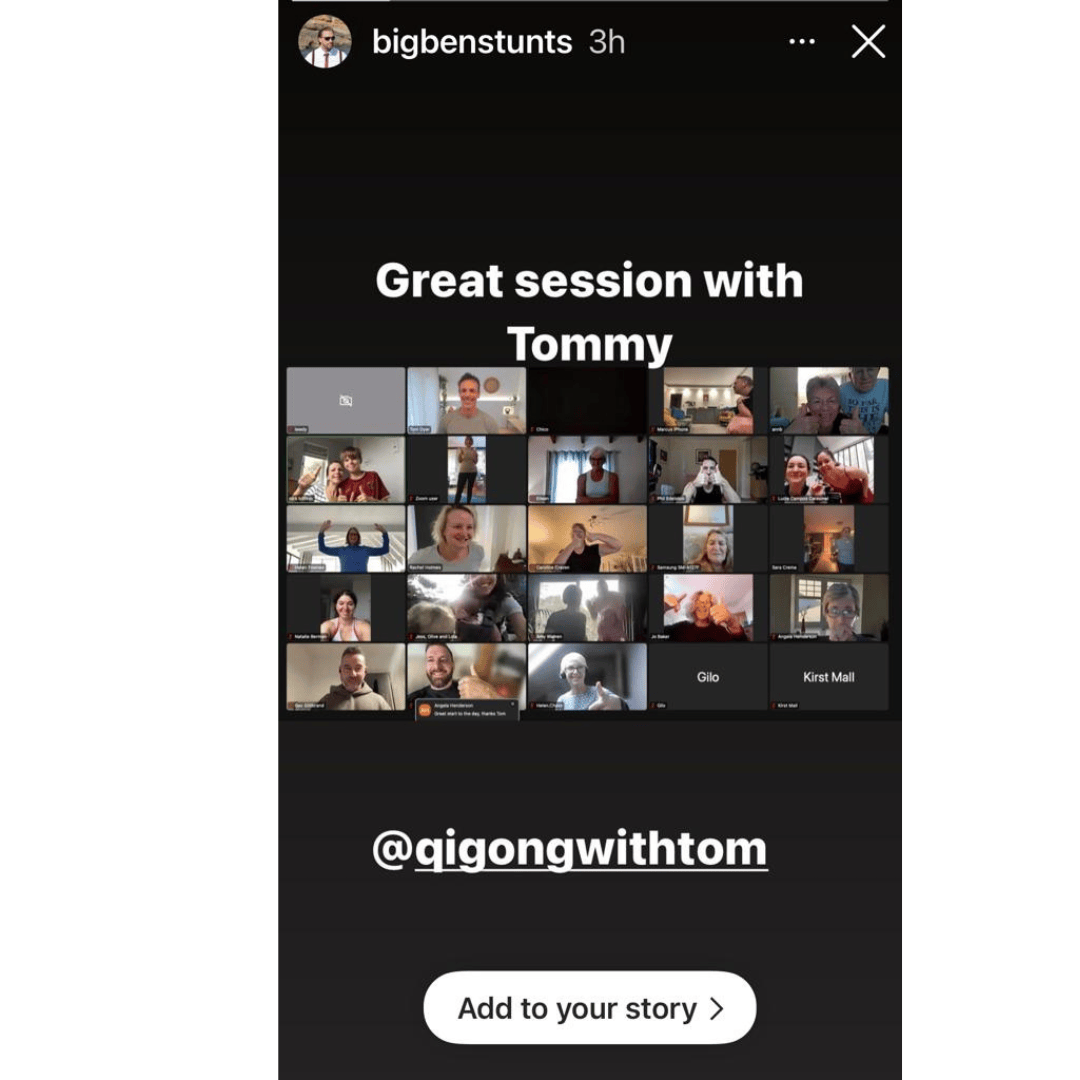Tap the @qigongwithtom mention
The image size is (1080, 1080).
[570, 849]
